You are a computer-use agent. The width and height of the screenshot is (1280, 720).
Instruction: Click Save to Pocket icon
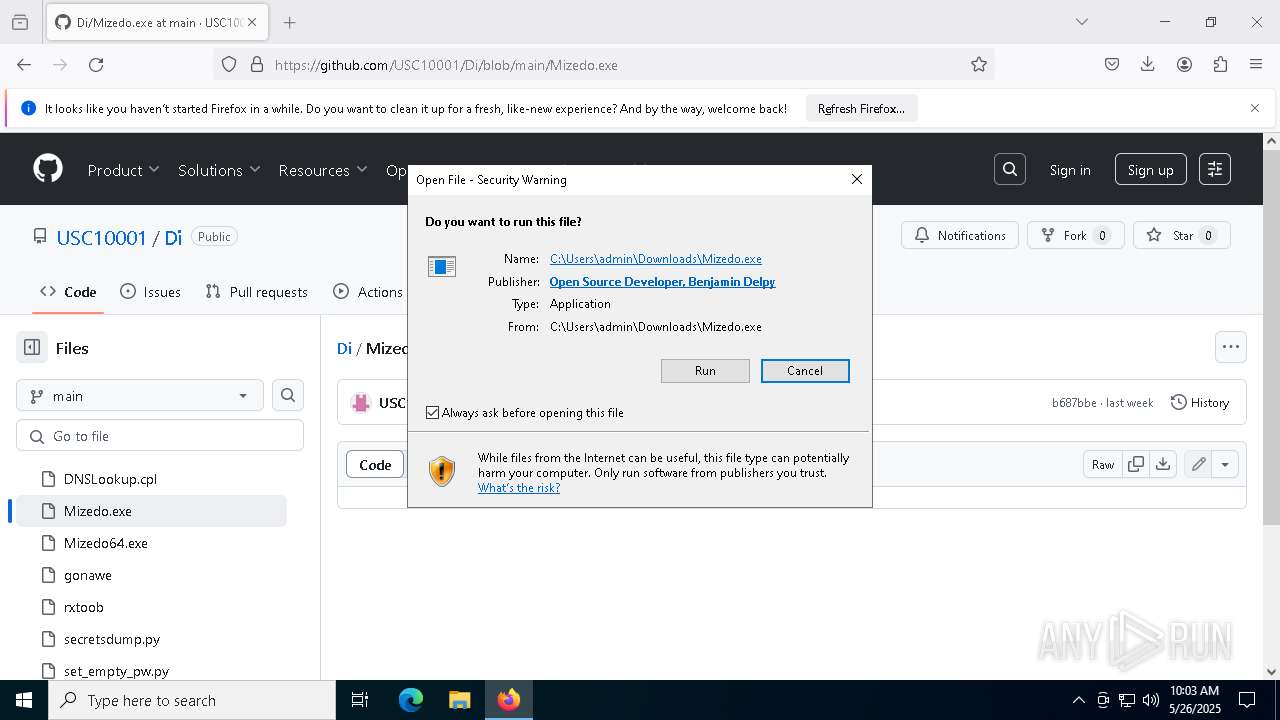(1112, 65)
